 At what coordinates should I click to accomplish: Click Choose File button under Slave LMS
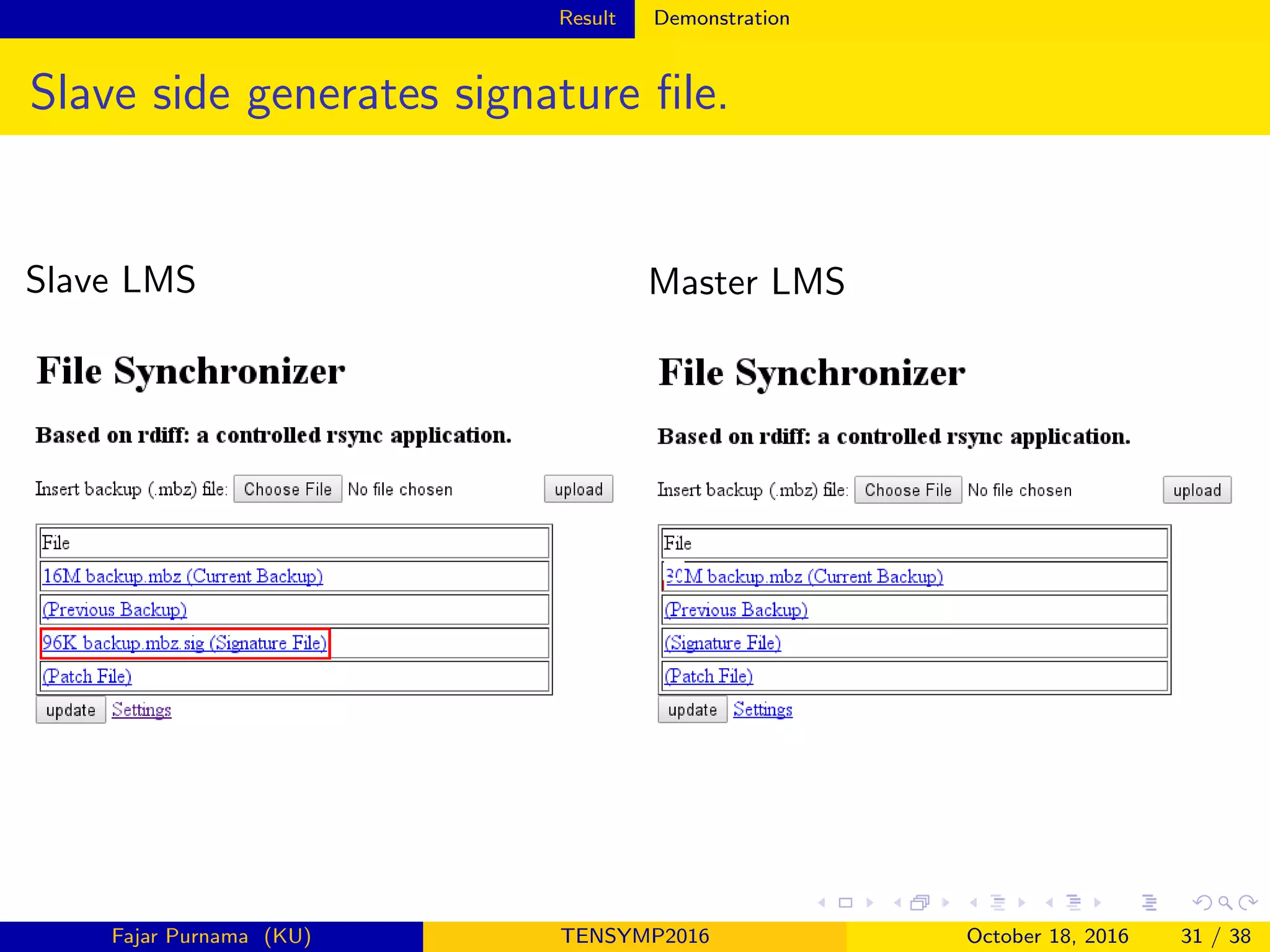[288, 489]
